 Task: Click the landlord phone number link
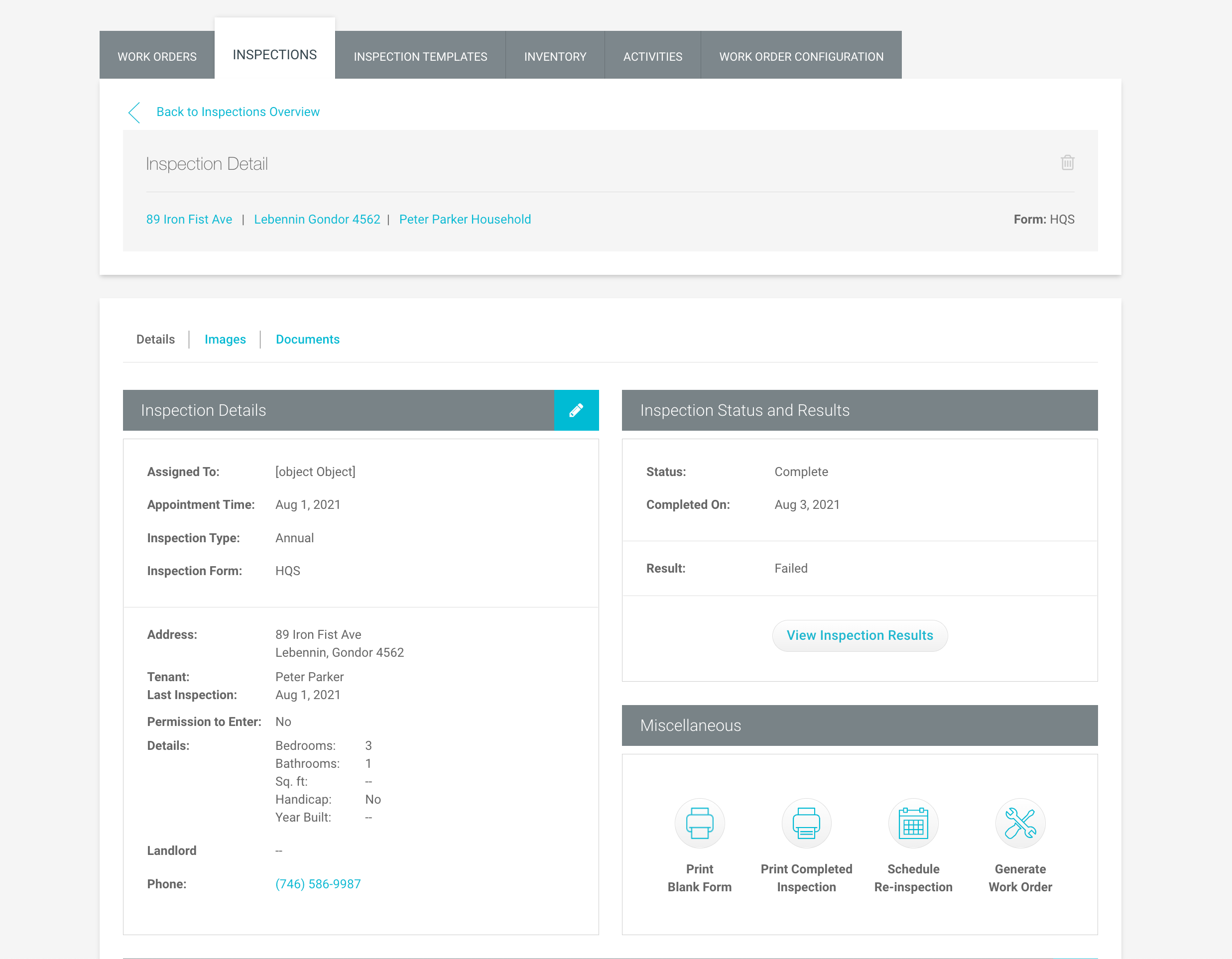(318, 884)
